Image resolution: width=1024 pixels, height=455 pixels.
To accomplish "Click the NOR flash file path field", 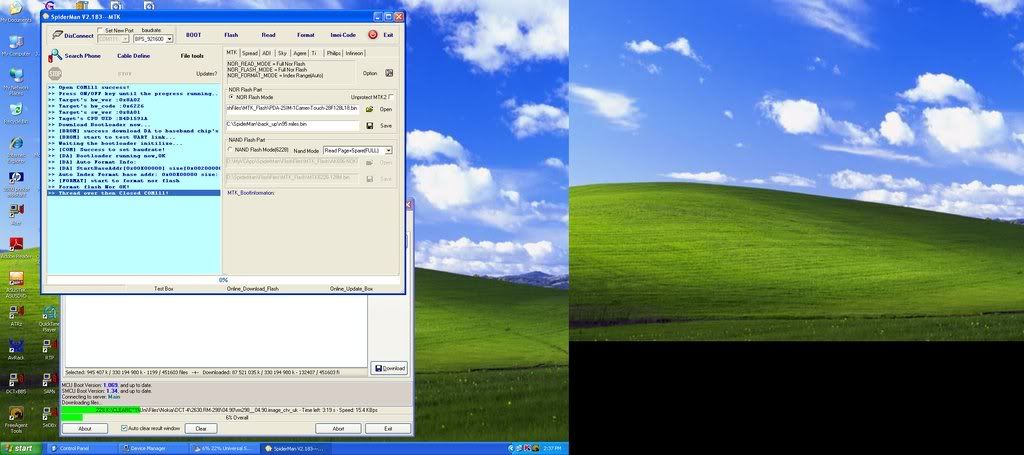I will click(293, 109).
